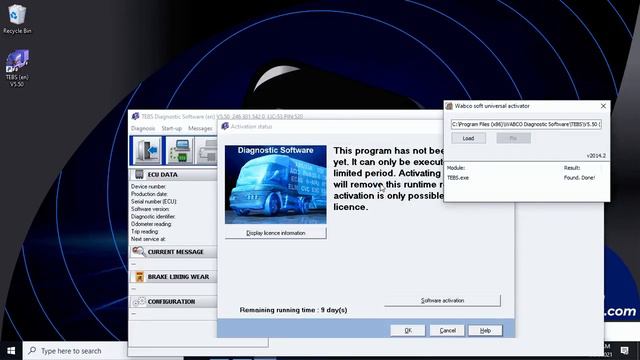Select the TEBS (en) V5.50 desktop shortcut

17,68
